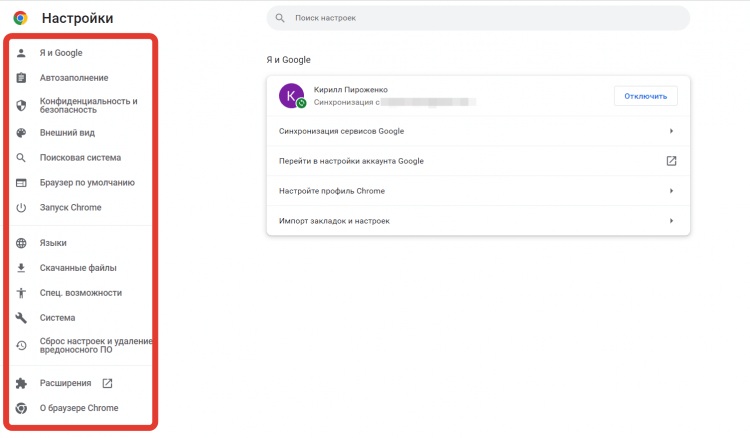Click the person icon for Я и Google
The height and width of the screenshot is (438, 750).
coord(21,53)
